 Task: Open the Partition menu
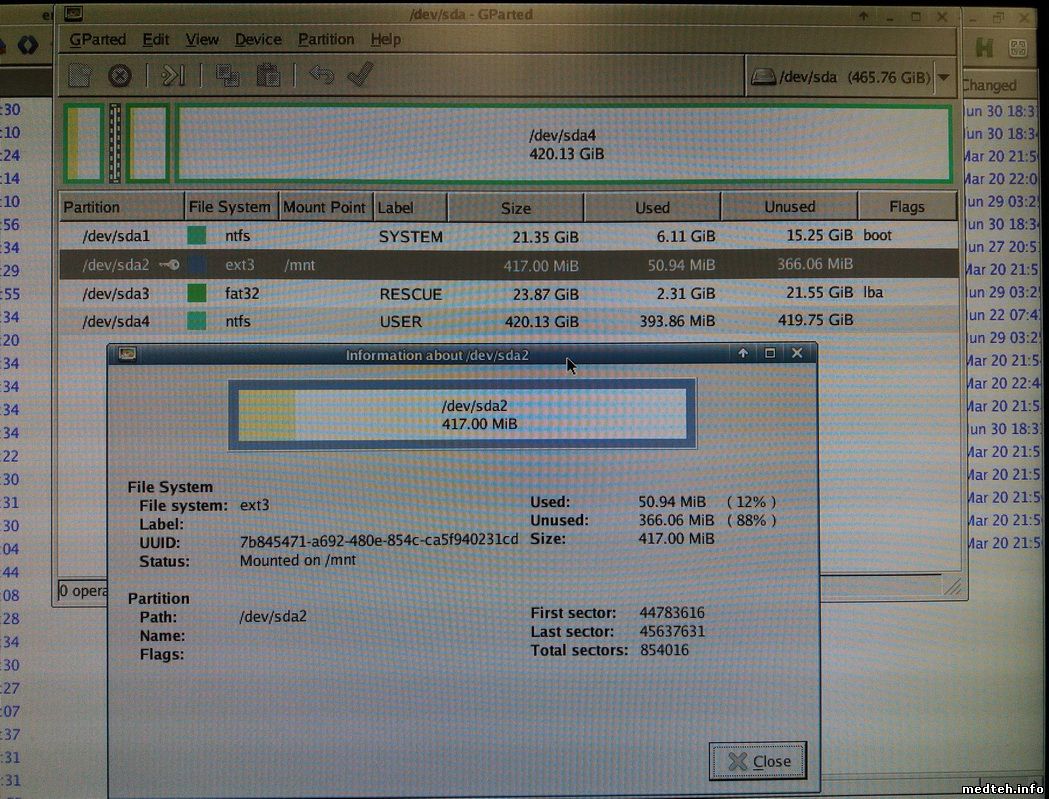click(326, 39)
